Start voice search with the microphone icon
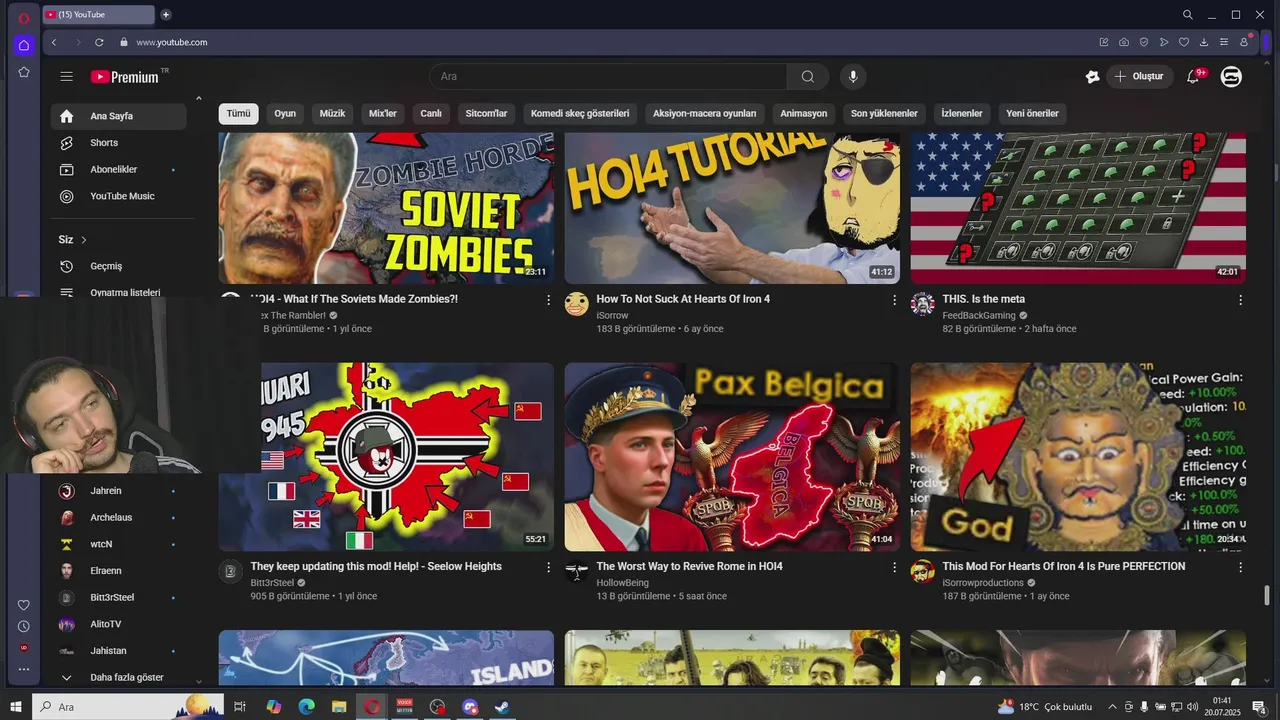1280x720 pixels. (853, 76)
